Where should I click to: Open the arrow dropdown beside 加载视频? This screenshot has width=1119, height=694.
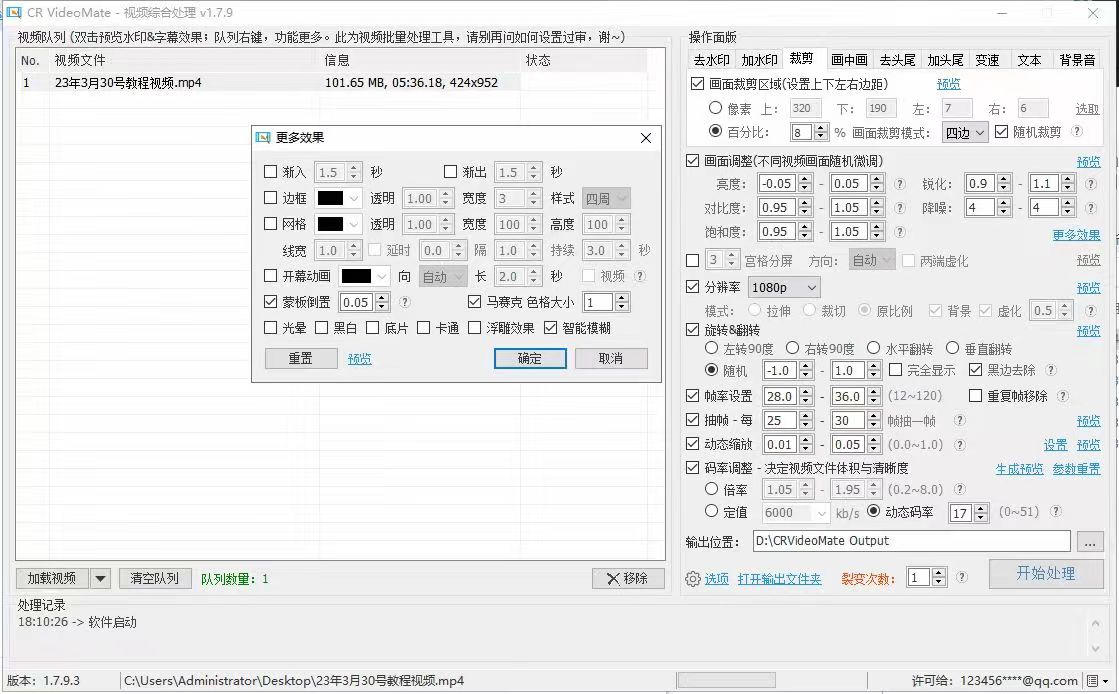pyautogui.click(x=100, y=578)
